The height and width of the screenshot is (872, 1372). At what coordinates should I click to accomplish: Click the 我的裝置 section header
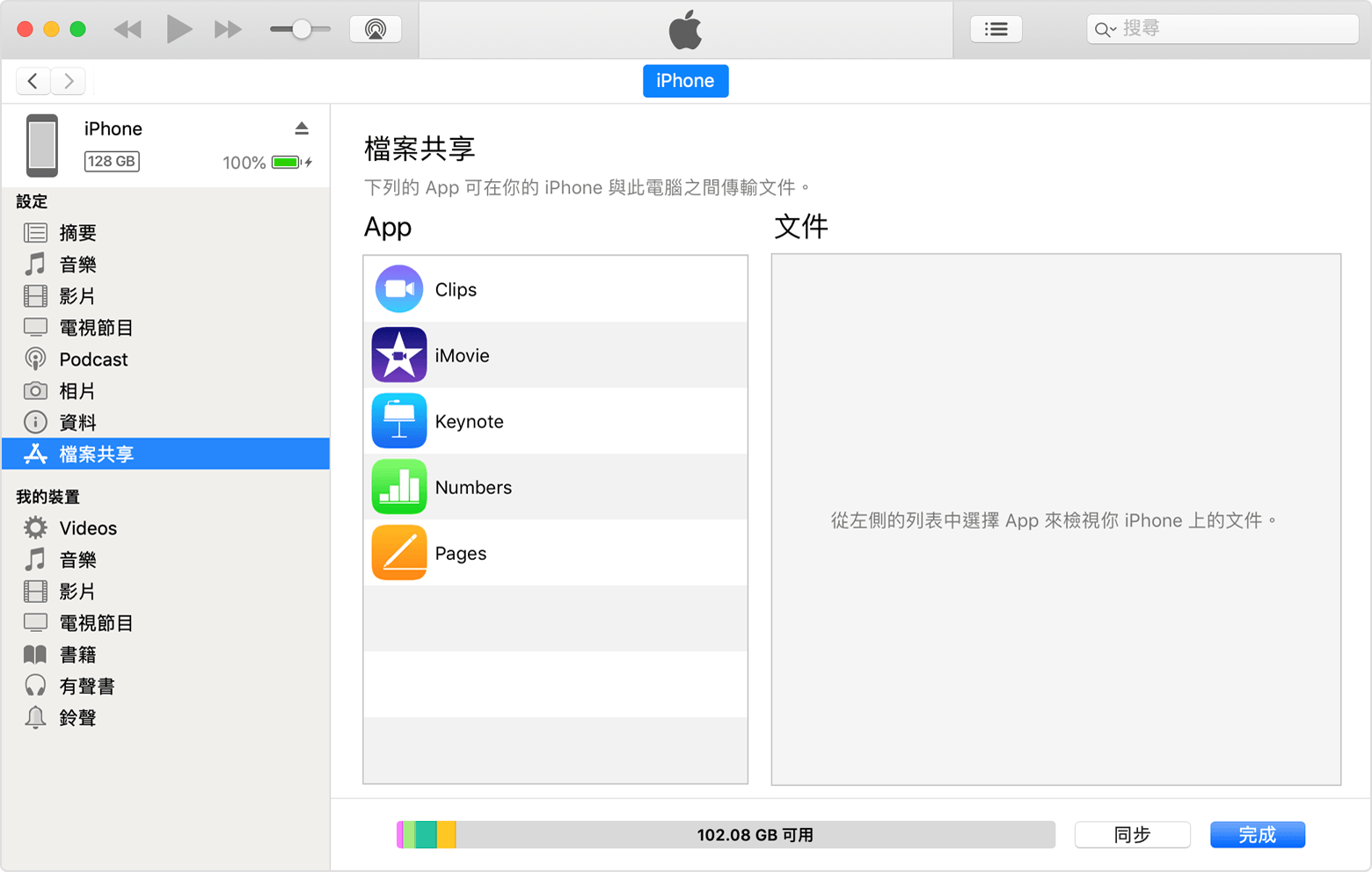pyautogui.click(x=48, y=498)
